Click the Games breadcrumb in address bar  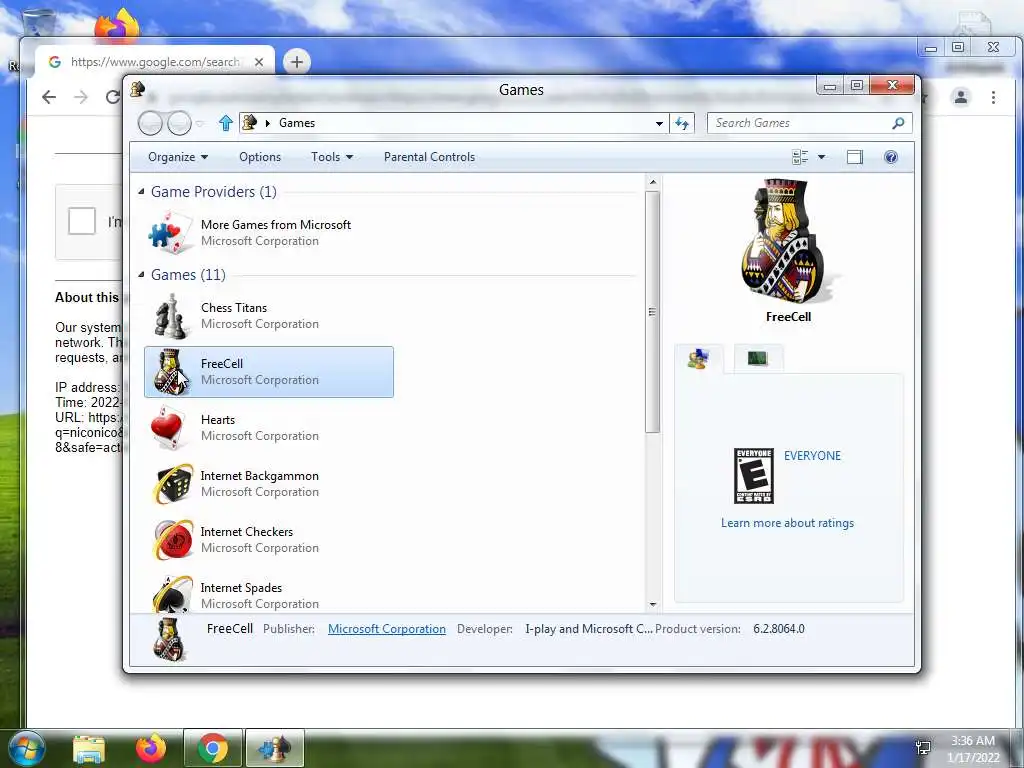pos(296,123)
